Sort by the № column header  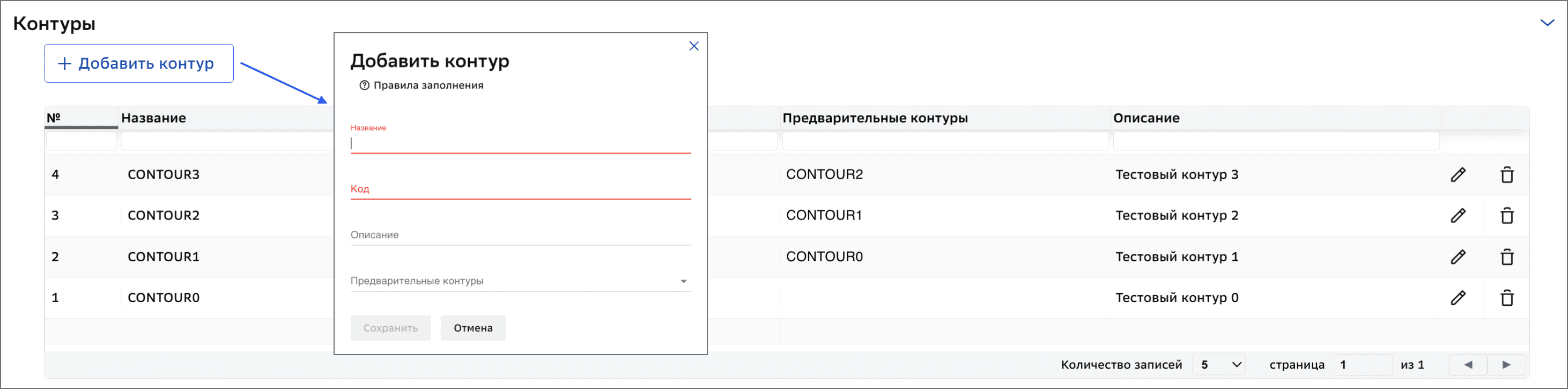[x=81, y=118]
